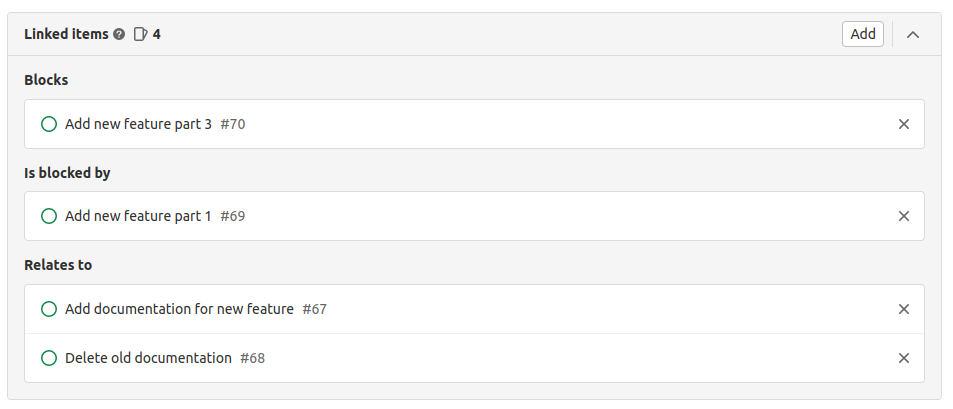Remove linked item 'Add new feature part 1'

pos(904,216)
